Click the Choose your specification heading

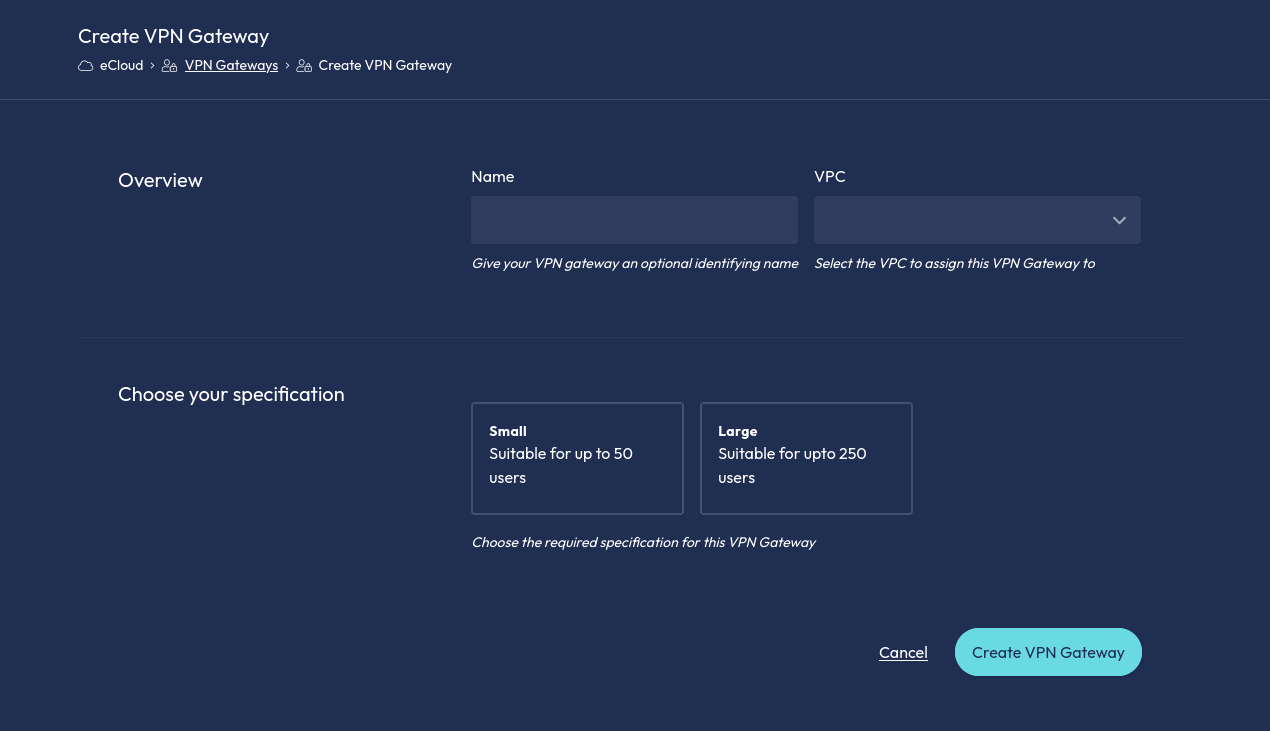pos(231,394)
